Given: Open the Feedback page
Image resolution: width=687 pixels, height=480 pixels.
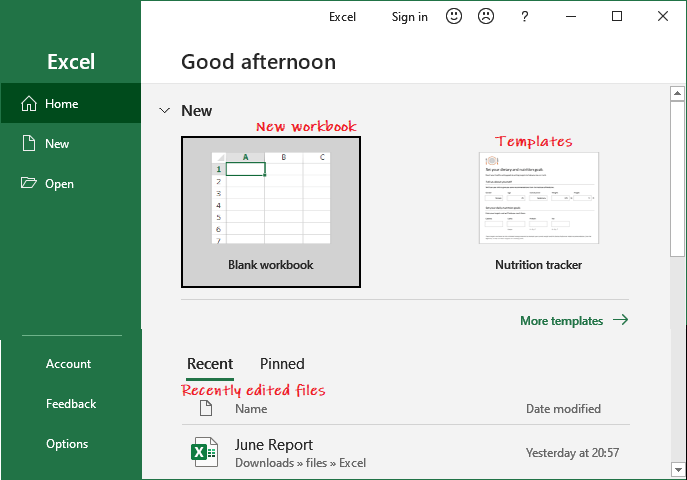Looking at the screenshot, I should 71,403.
